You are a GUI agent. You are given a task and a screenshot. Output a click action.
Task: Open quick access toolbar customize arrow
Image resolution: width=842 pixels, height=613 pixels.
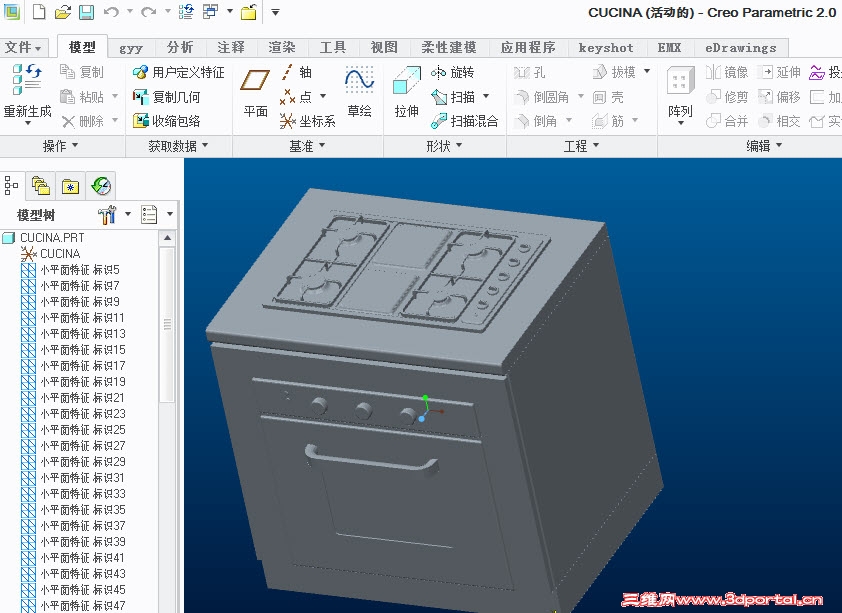click(x=275, y=12)
